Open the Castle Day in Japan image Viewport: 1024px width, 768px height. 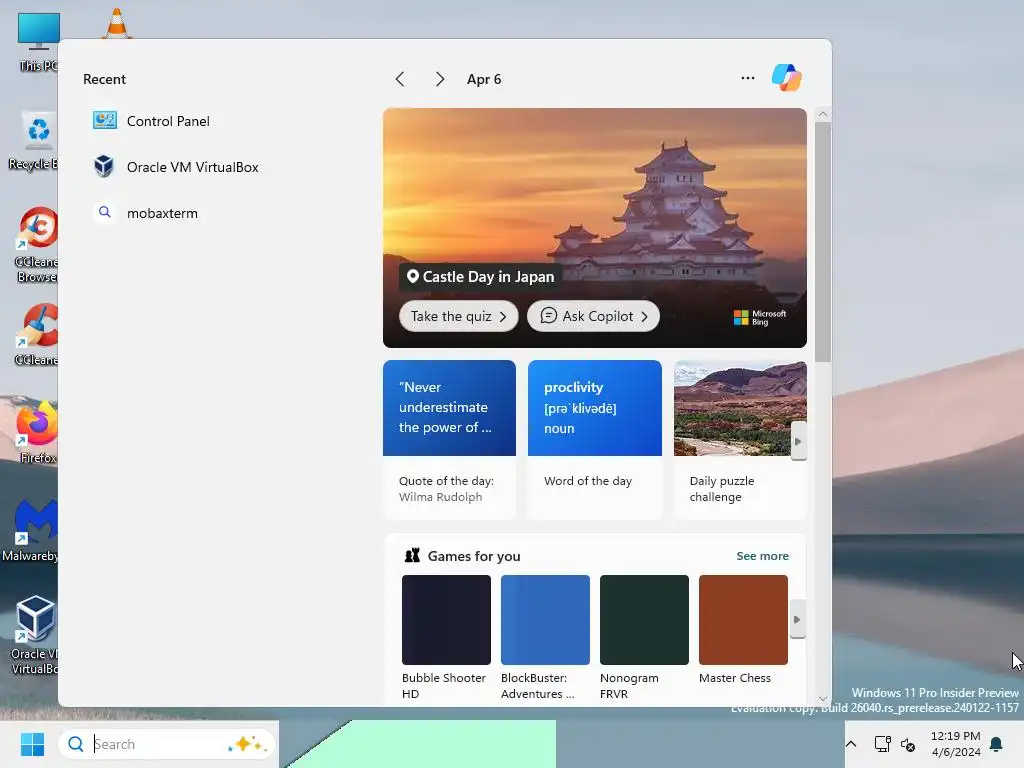(595, 228)
